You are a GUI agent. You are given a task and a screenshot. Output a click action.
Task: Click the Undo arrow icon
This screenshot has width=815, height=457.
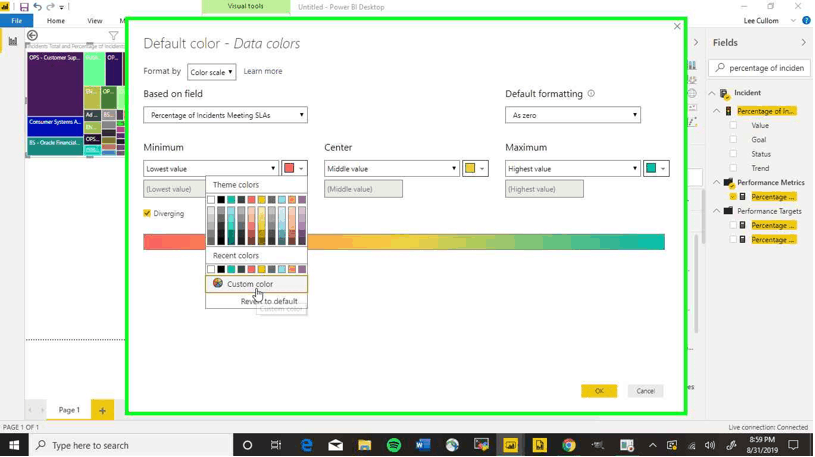pyautogui.click(x=37, y=7)
